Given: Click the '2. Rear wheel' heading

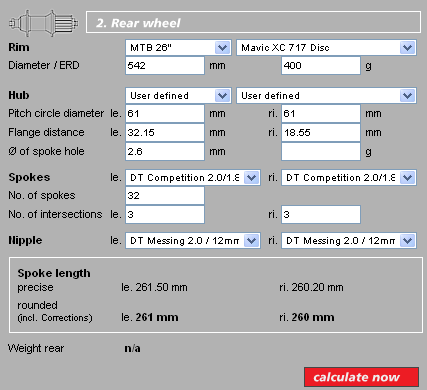Looking at the screenshot, I should (x=138, y=23).
